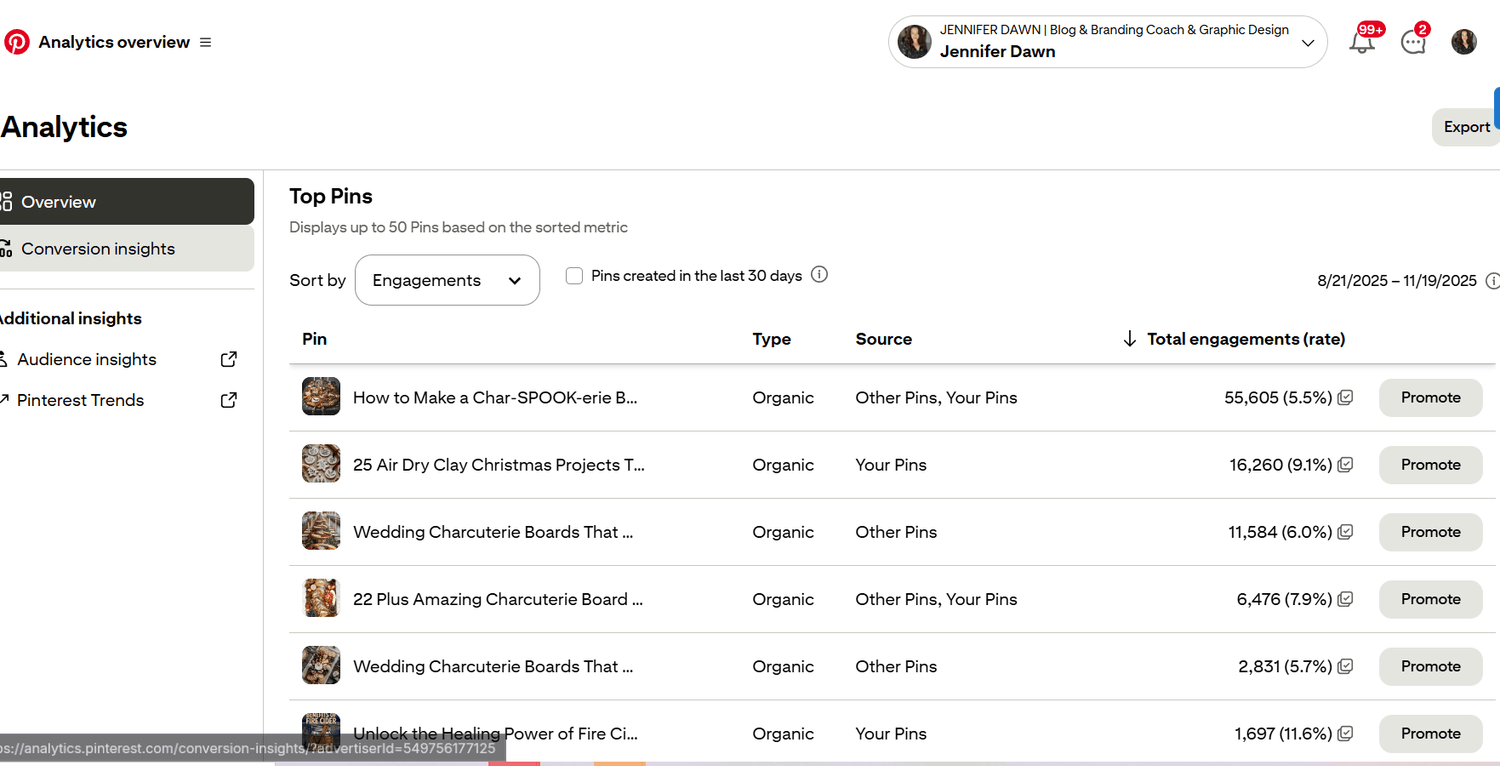Open the messages speech bubble icon
Viewport: 1500px width, 766px height.
[1413, 42]
